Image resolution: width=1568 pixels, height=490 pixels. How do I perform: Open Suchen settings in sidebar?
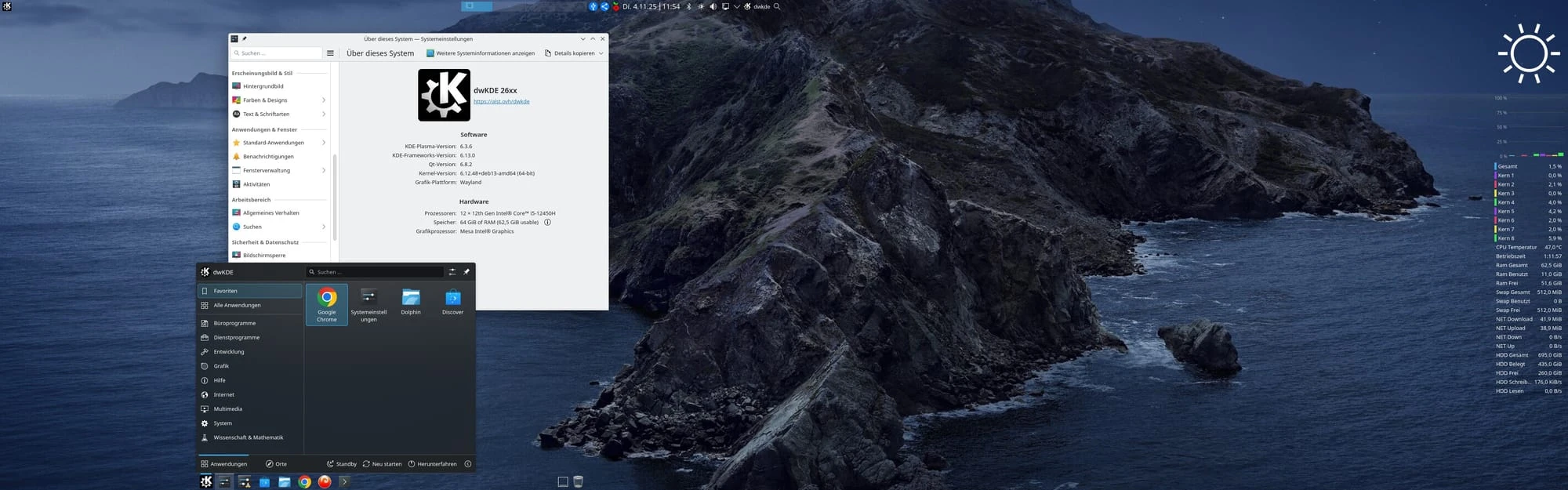point(279,227)
